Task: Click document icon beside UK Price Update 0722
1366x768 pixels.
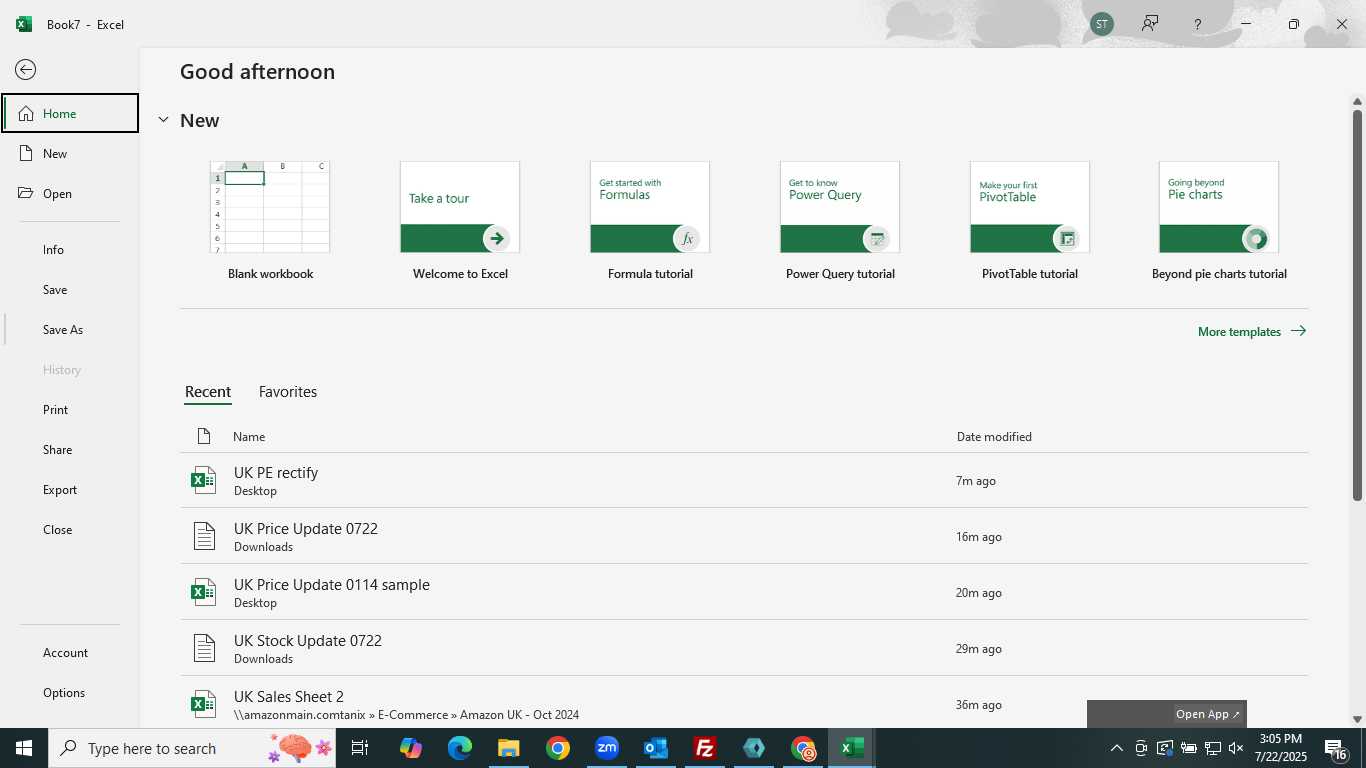Action: (x=204, y=536)
